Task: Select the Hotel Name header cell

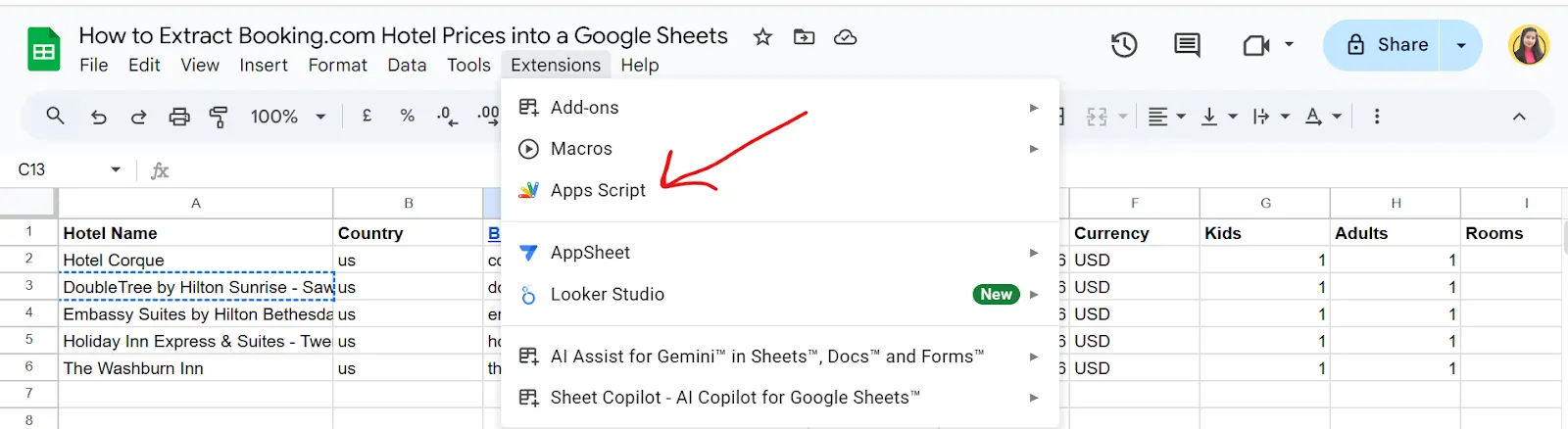Action: coord(196,233)
